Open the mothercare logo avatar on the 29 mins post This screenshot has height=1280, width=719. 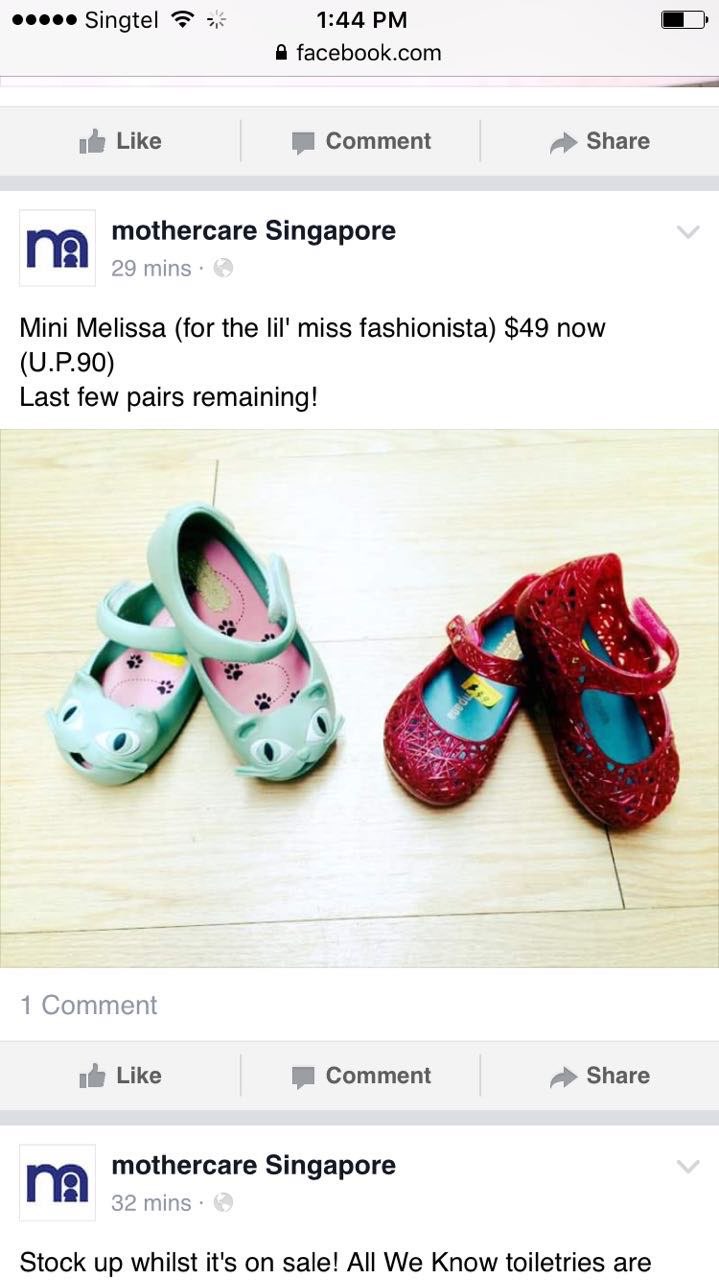pyautogui.click(x=57, y=248)
